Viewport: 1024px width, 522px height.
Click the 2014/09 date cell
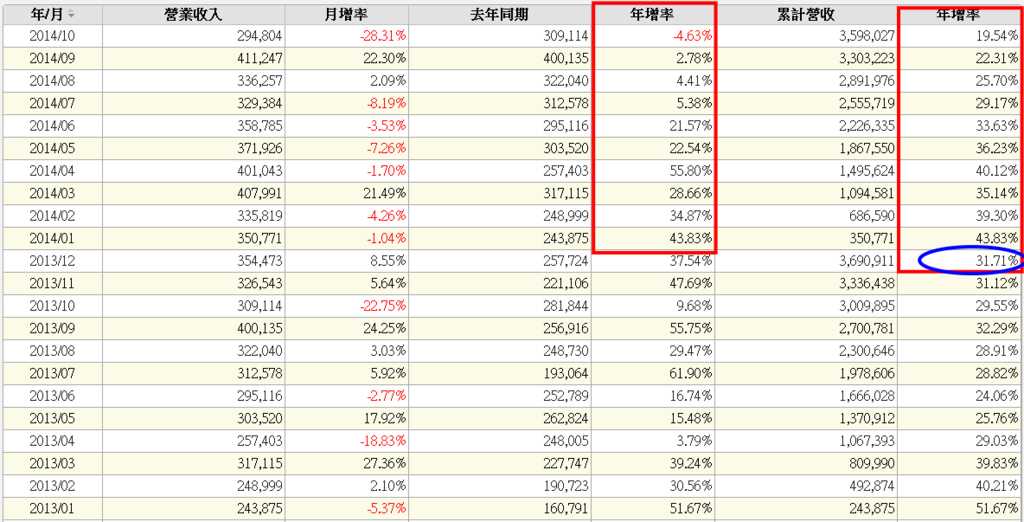pos(53,58)
